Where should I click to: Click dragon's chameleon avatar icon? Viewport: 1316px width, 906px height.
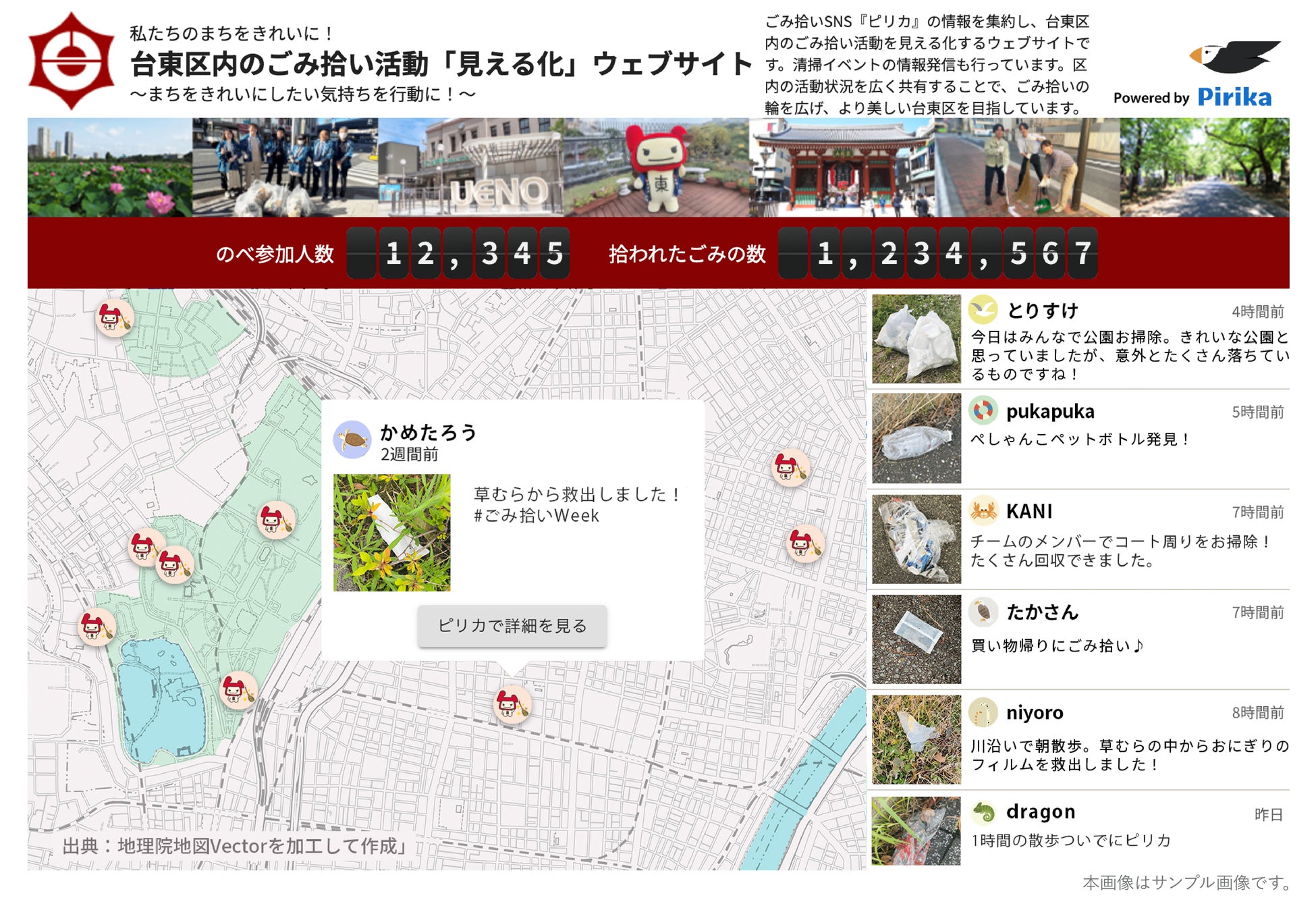[x=983, y=811]
